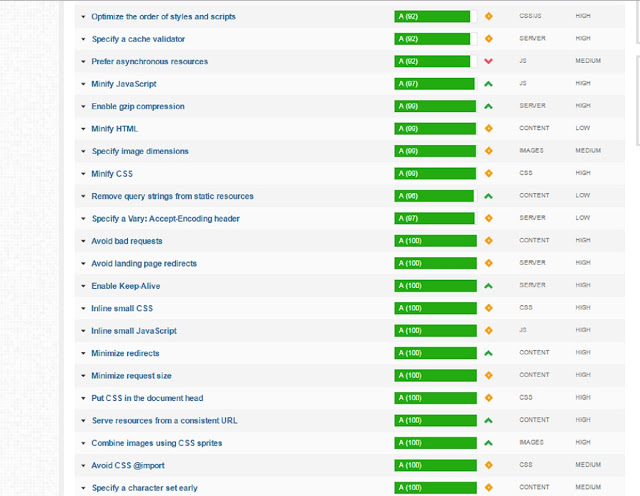Open the Prefer asynchronous resources link

point(149,62)
